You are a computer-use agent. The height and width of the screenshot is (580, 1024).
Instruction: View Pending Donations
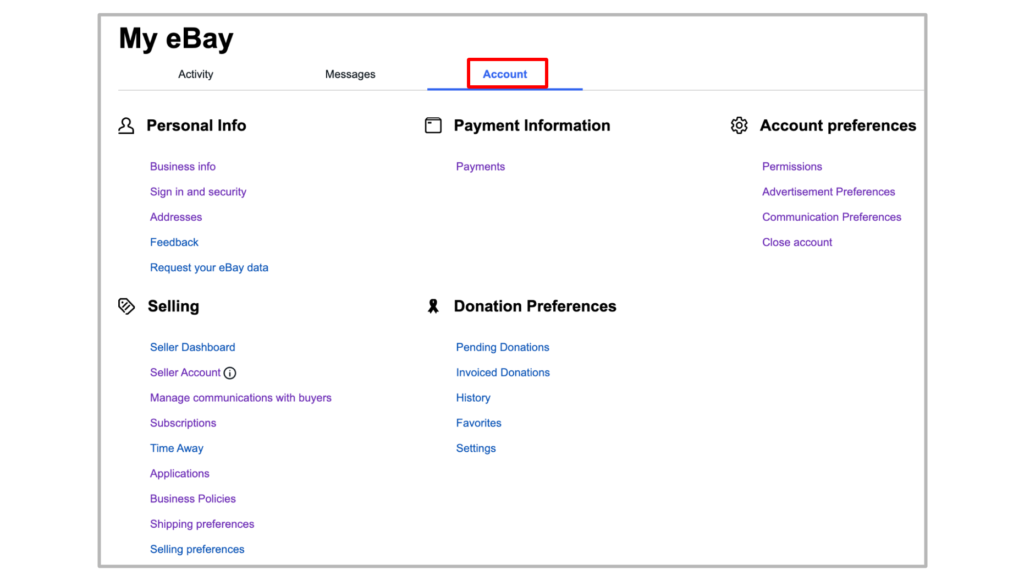[x=502, y=347]
